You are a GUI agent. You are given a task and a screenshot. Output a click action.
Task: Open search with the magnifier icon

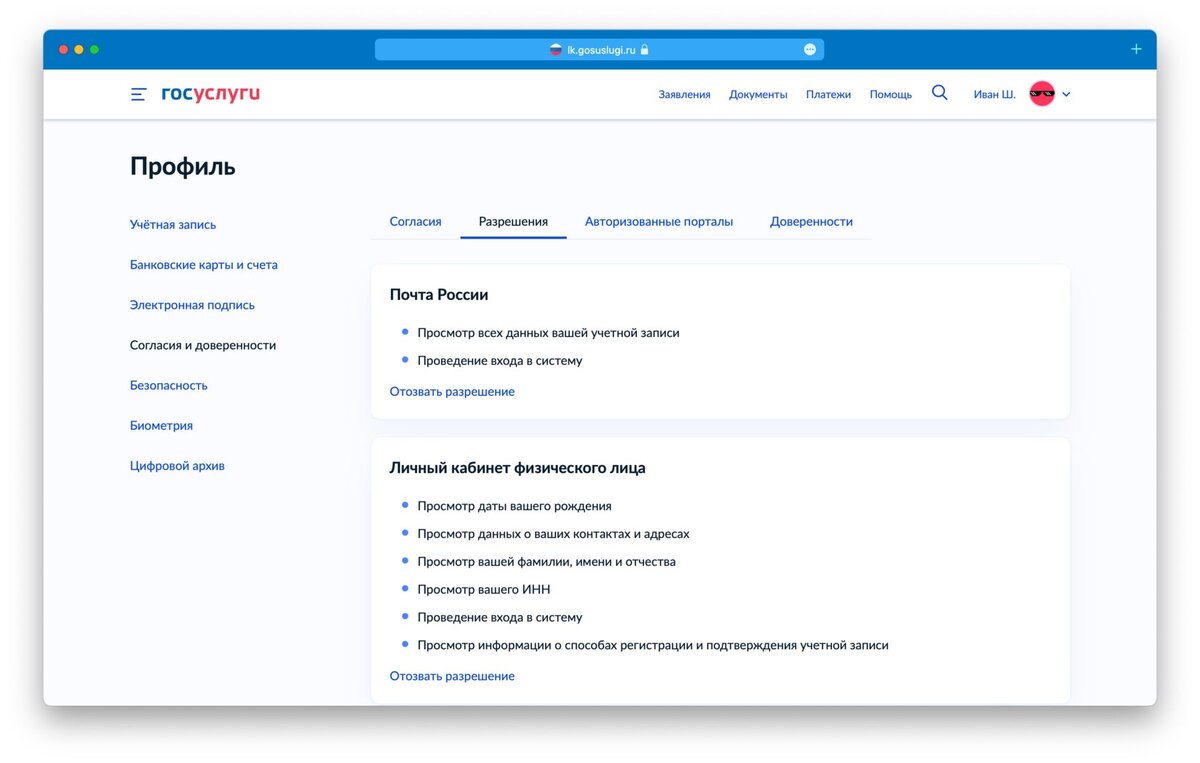click(939, 93)
